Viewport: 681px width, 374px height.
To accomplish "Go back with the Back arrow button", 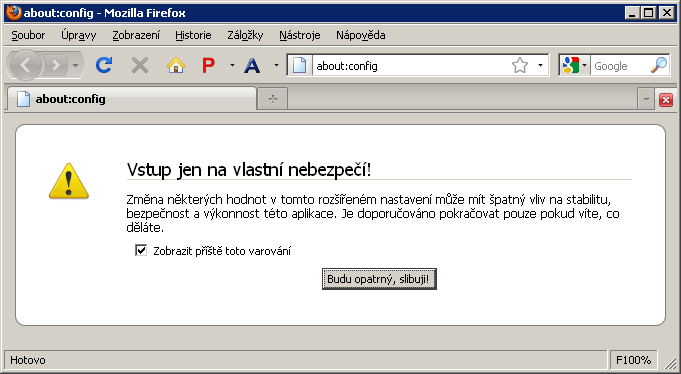I will click(x=25, y=66).
